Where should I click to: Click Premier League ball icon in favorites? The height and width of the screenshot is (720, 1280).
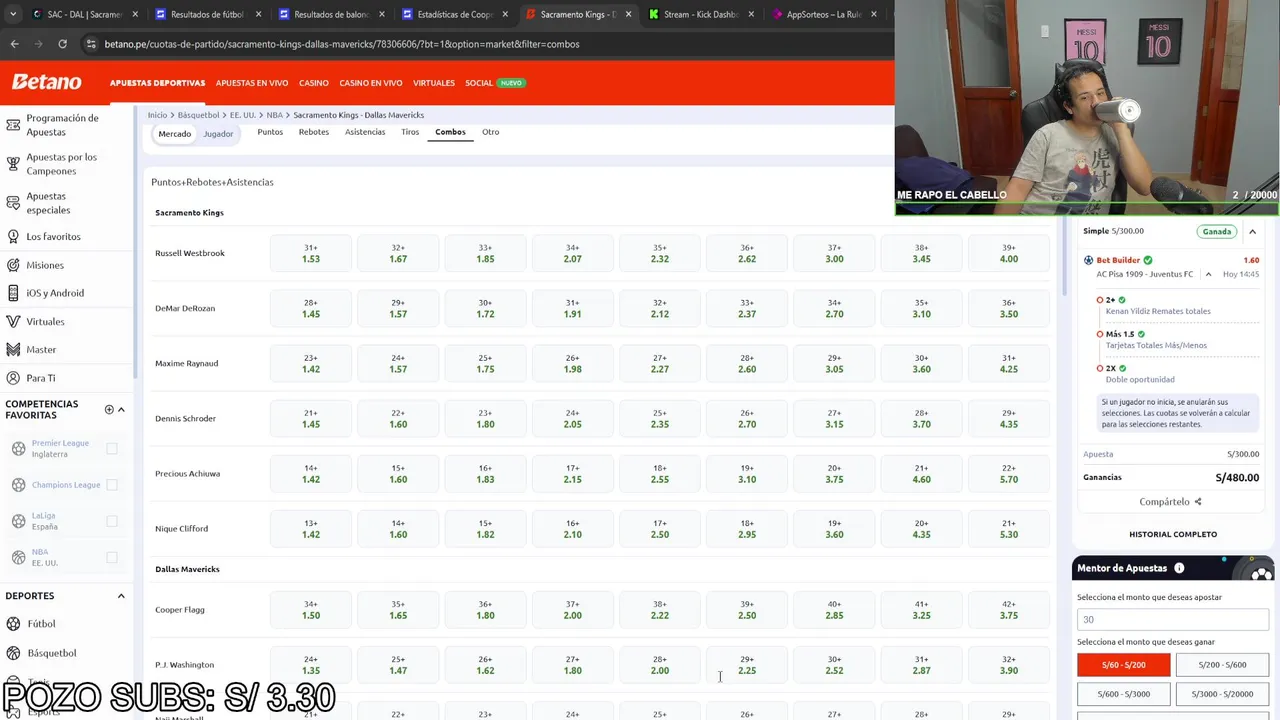[18, 448]
